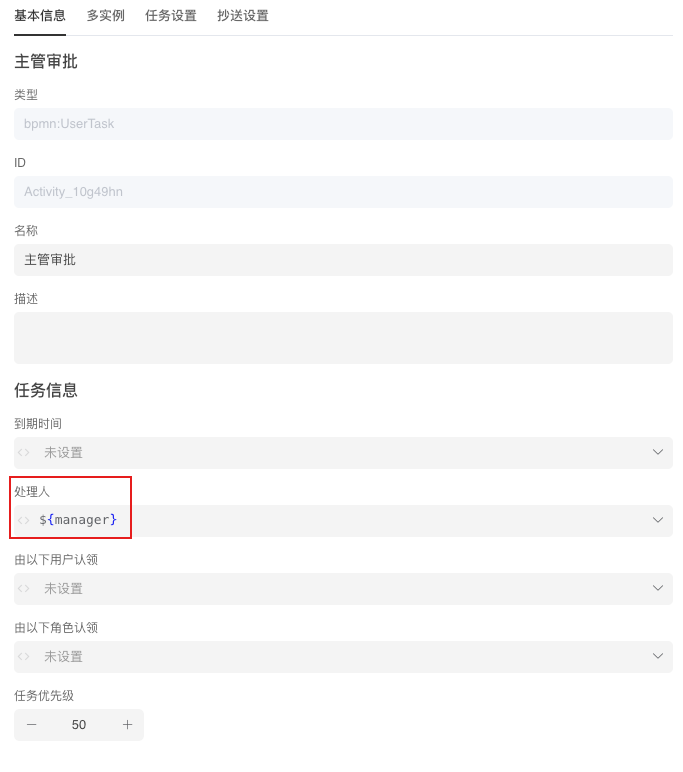Increase 任务优先级 with plus button
This screenshot has width=683, height=772.
127,725
